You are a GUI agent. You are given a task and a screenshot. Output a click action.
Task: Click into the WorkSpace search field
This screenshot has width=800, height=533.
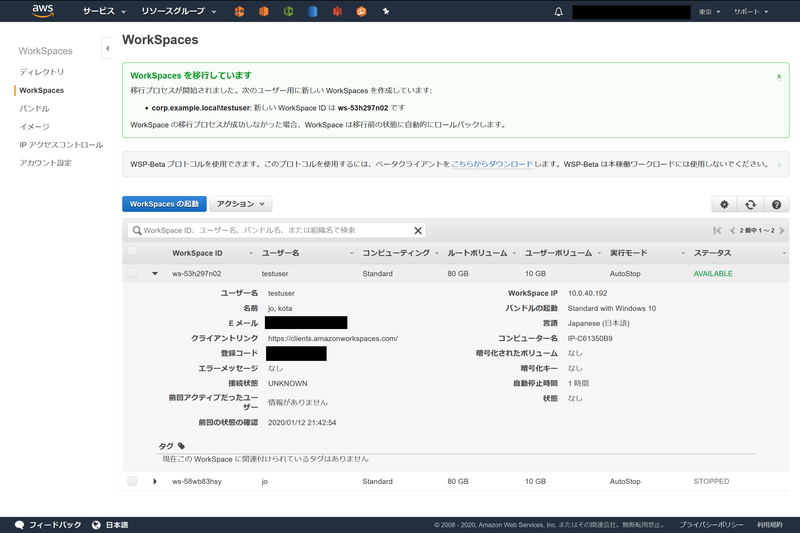276,231
